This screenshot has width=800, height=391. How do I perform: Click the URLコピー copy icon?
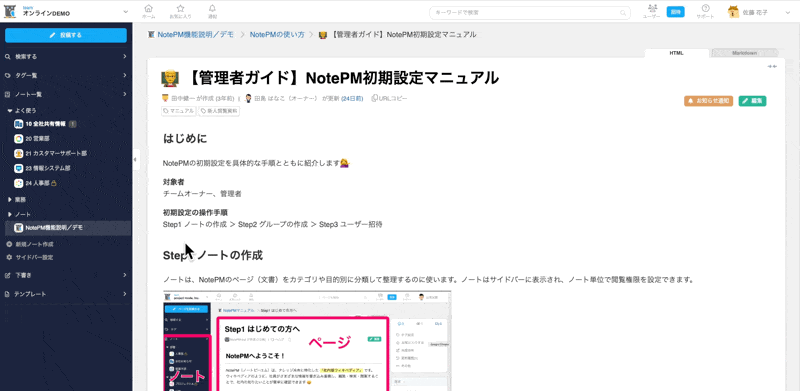pos(374,98)
